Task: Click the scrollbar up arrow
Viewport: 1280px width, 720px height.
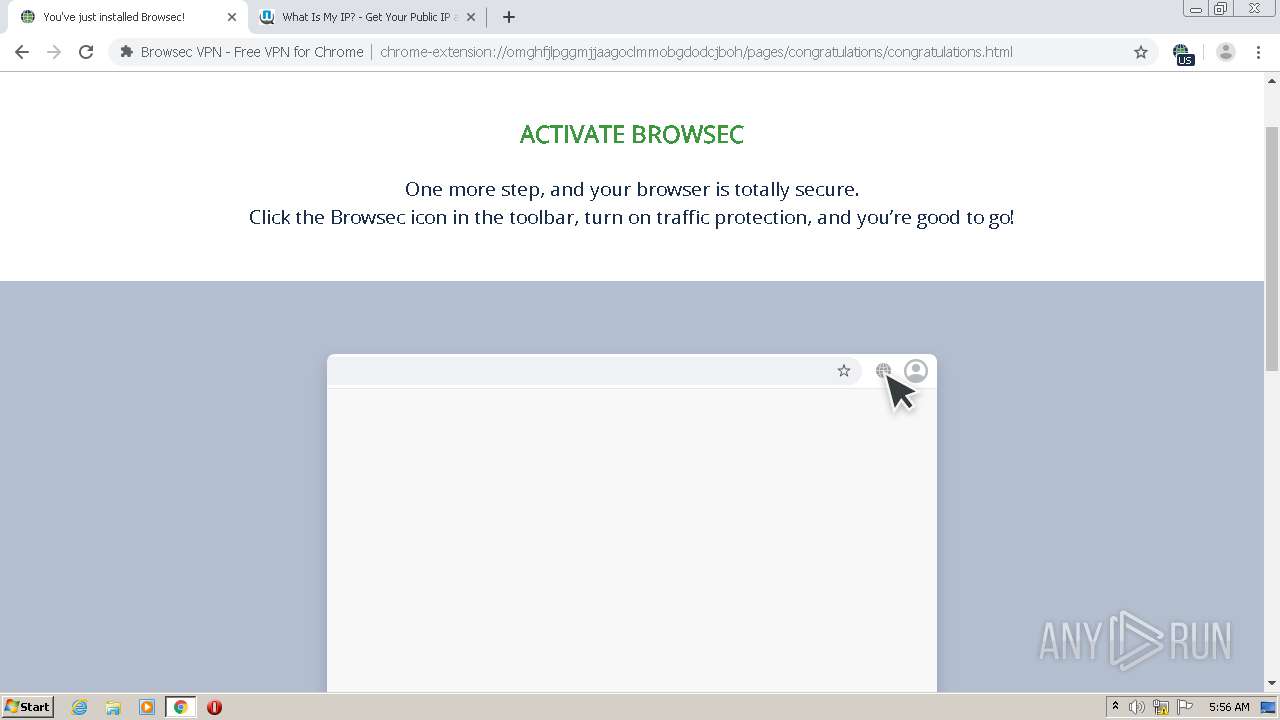Action: click(x=1272, y=80)
